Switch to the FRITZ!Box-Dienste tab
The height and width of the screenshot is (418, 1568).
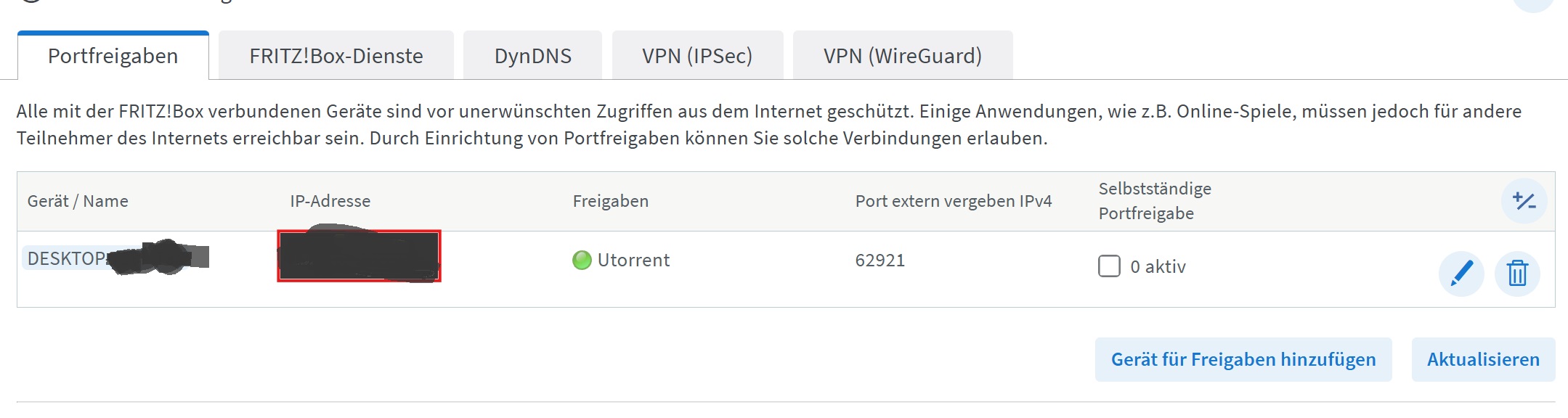[337, 54]
